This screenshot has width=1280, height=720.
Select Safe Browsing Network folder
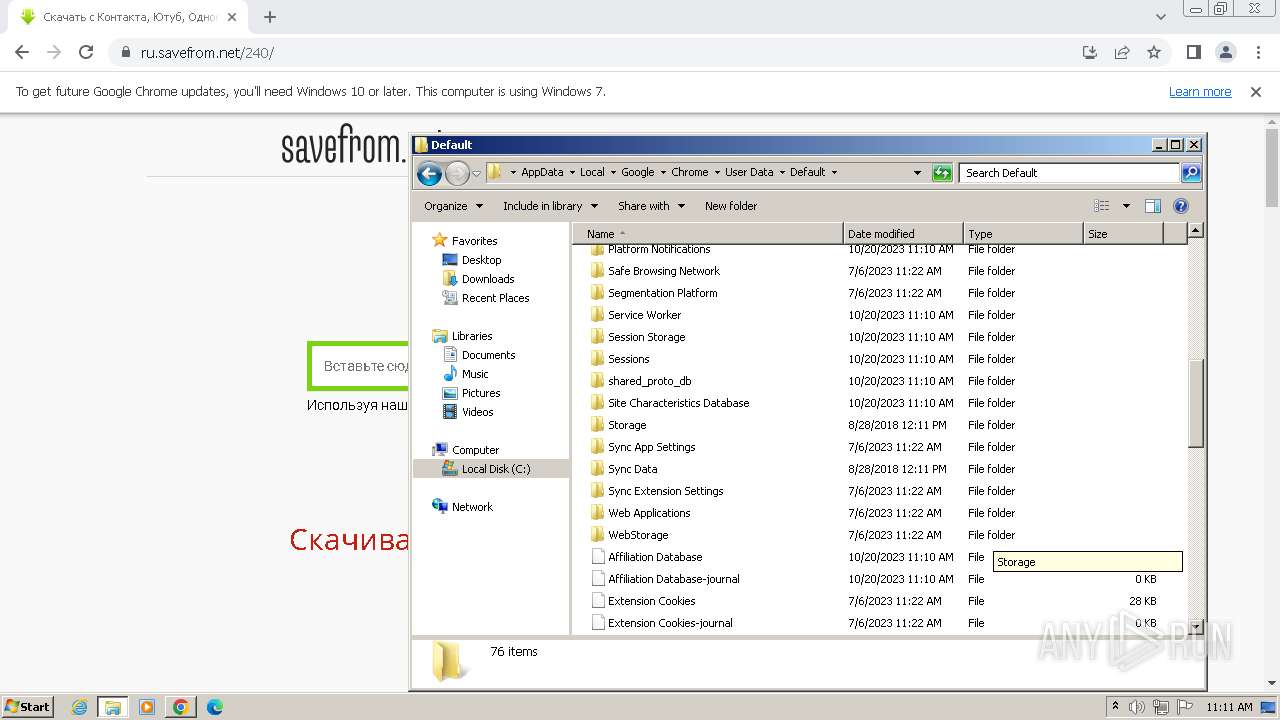click(x=664, y=271)
